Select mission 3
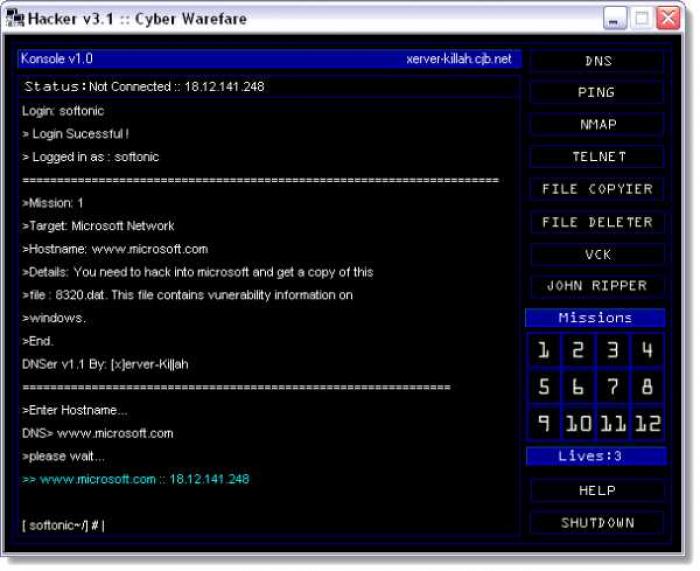 pyautogui.click(x=613, y=350)
